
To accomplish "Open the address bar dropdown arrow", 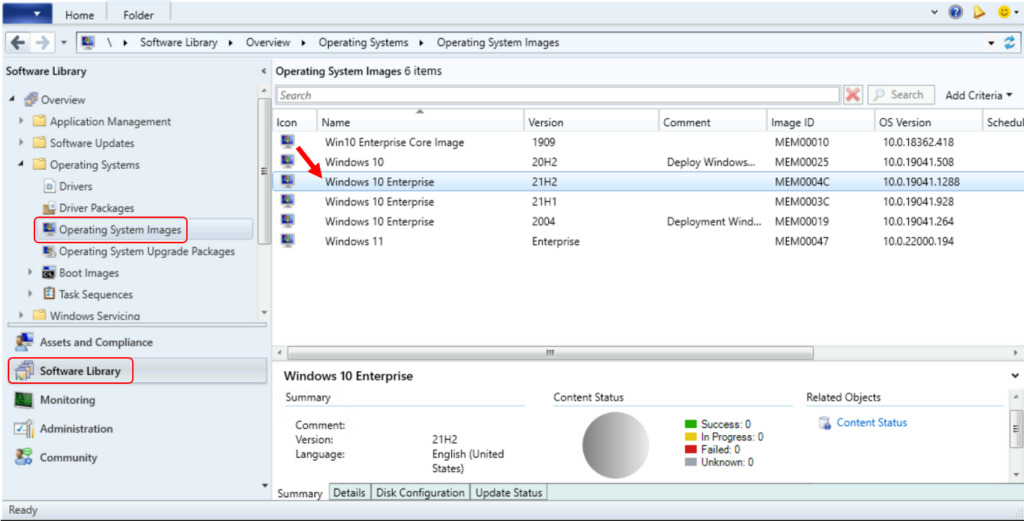I will (x=991, y=43).
